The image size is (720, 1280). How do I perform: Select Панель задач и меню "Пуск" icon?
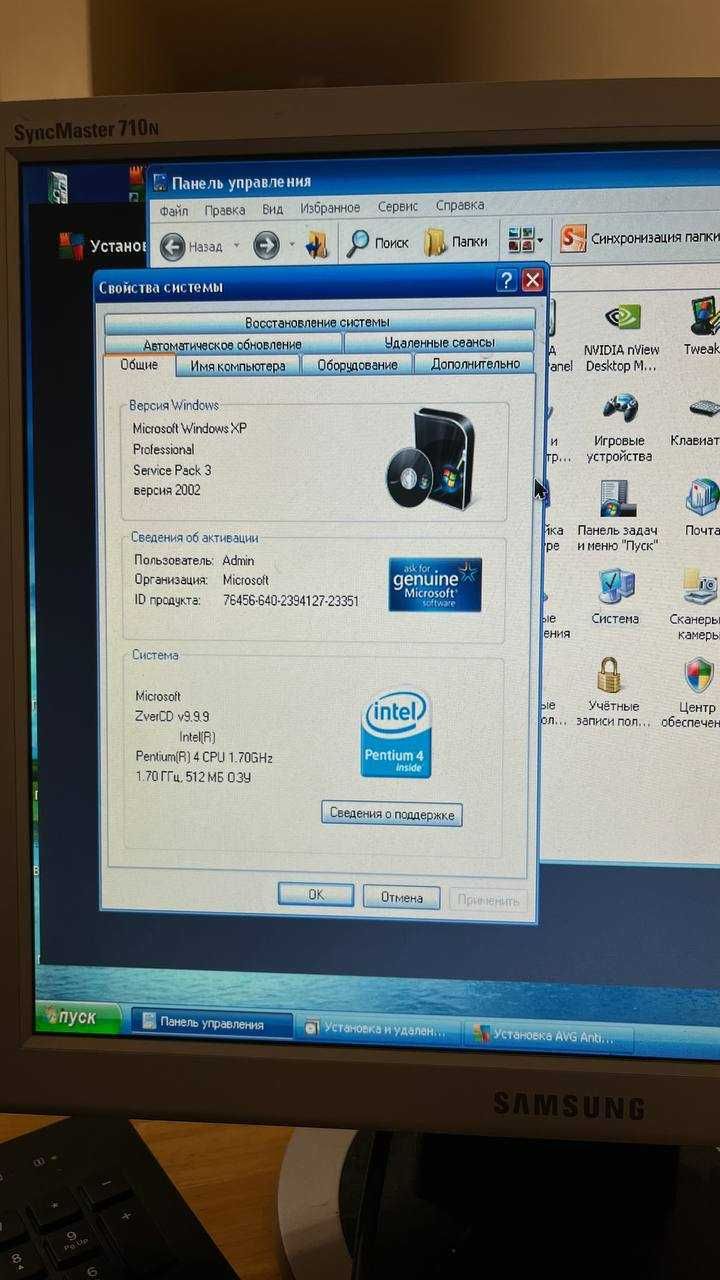coord(617,515)
